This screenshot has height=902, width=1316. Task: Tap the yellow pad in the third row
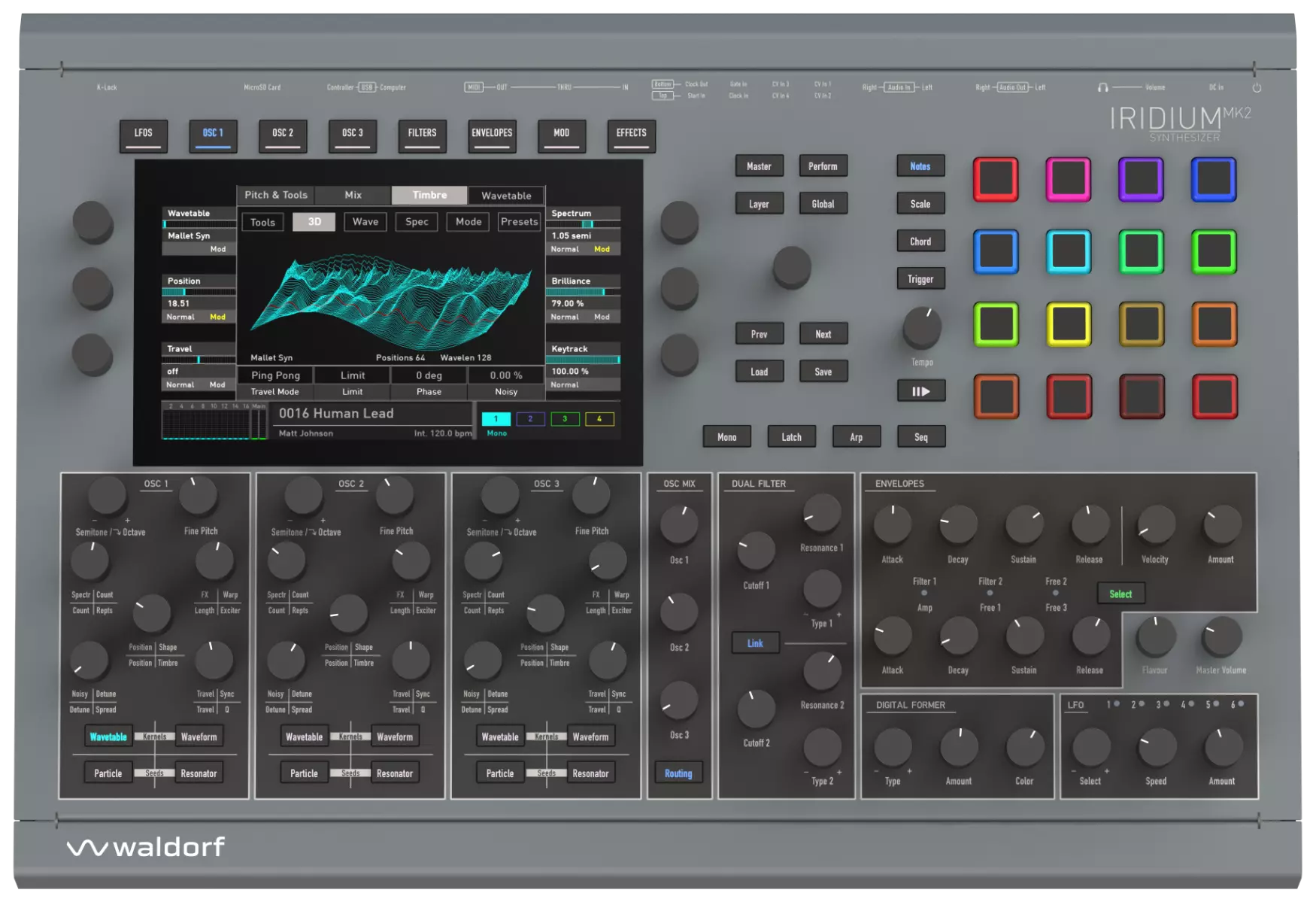1068,324
